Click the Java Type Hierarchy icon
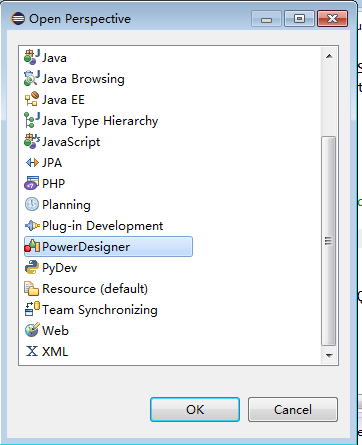The height and width of the screenshot is (445, 362). pyautogui.click(x=32, y=120)
